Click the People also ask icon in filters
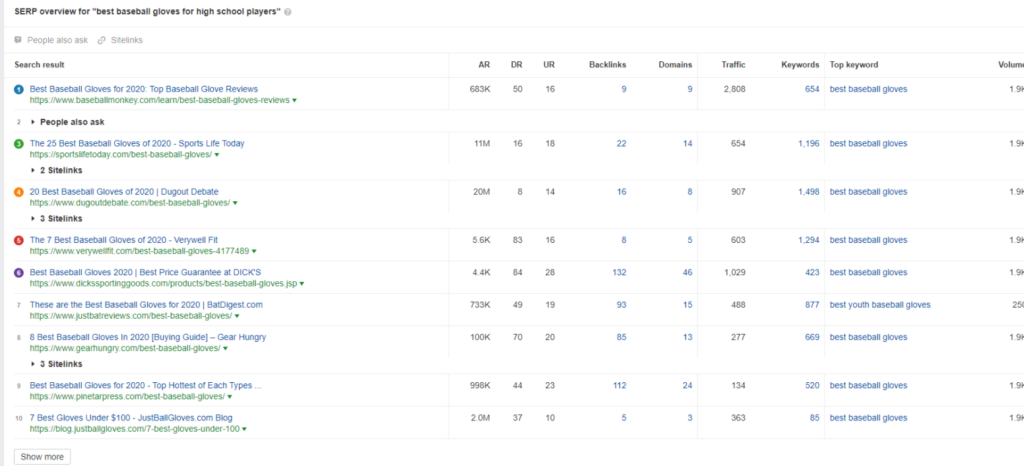 coord(19,40)
